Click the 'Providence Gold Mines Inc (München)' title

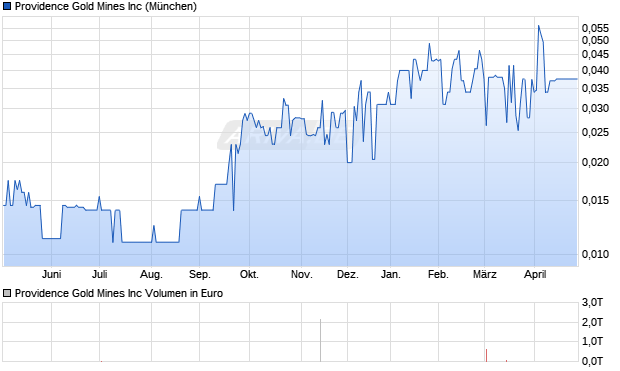coord(106,6)
